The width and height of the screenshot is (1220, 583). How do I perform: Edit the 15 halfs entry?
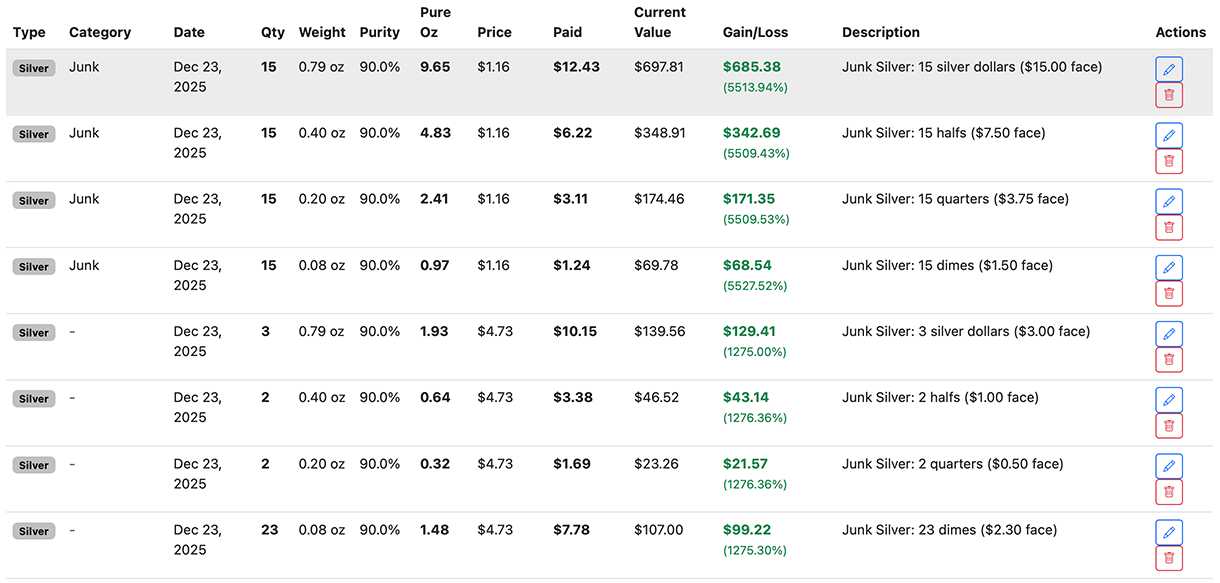tap(1169, 134)
